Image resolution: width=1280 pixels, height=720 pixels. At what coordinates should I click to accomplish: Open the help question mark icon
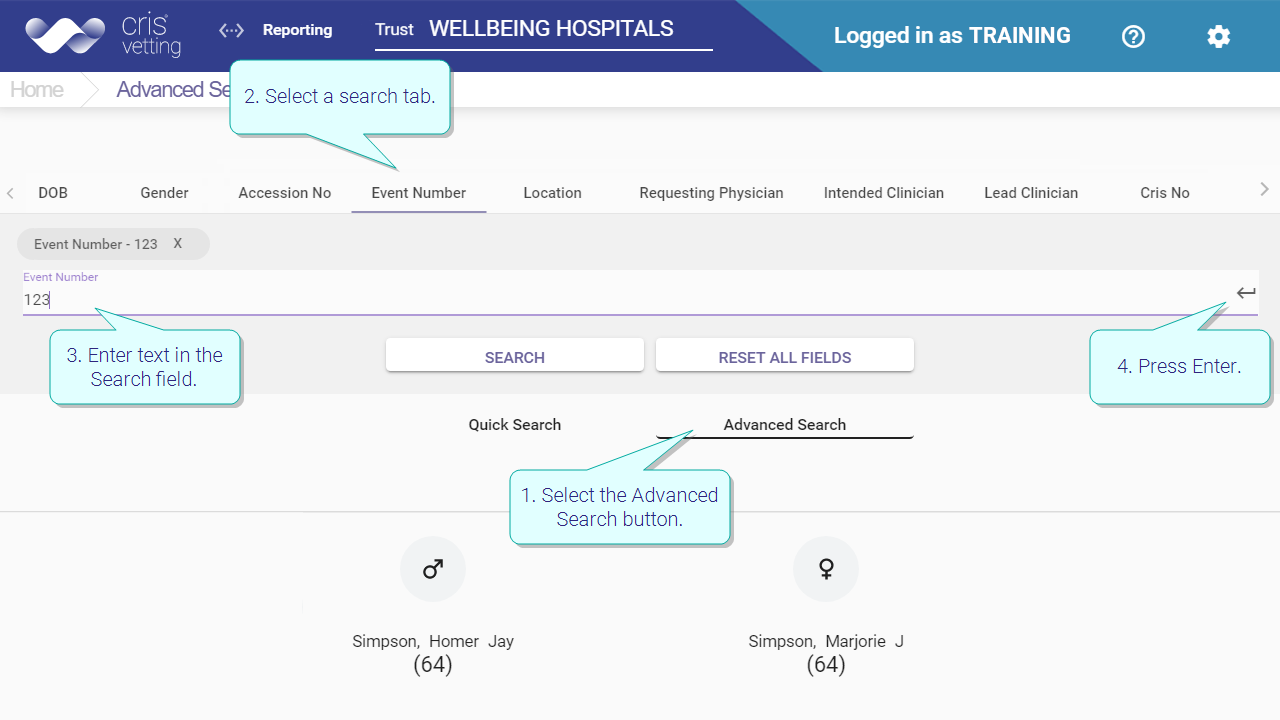click(x=1133, y=37)
